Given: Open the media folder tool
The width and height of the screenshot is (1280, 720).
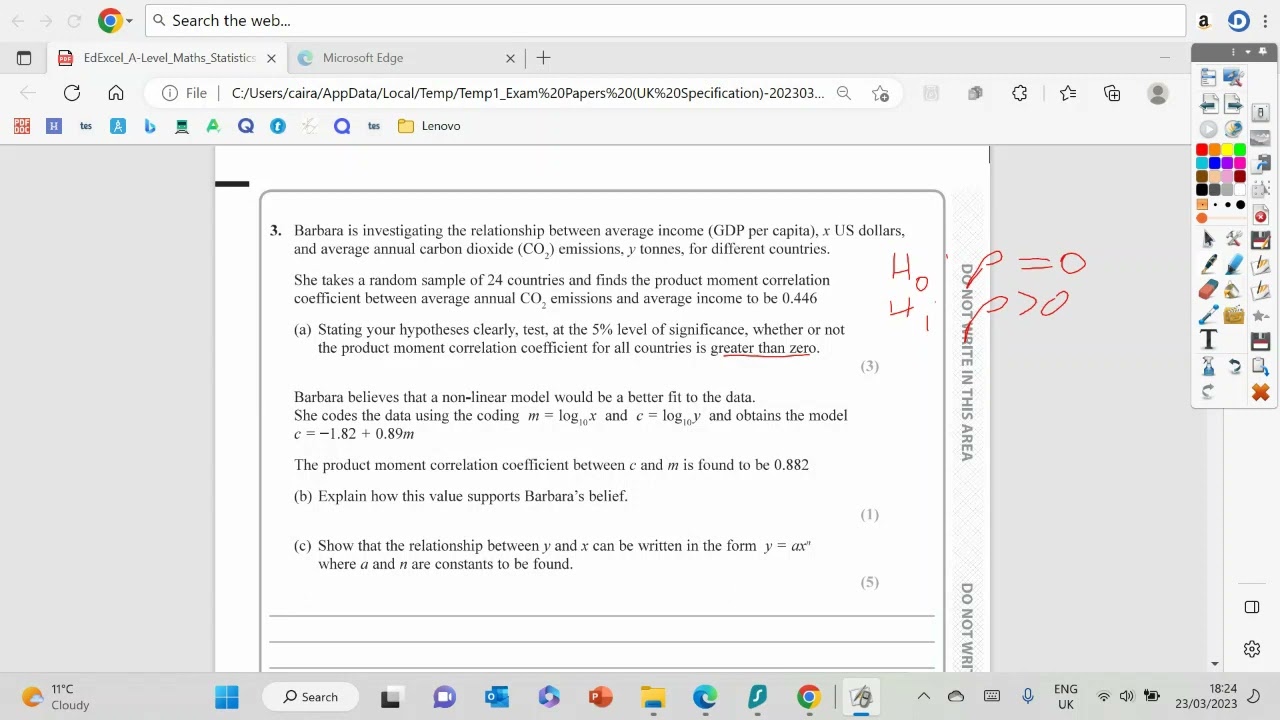Looking at the screenshot, I should point(1234,315).
